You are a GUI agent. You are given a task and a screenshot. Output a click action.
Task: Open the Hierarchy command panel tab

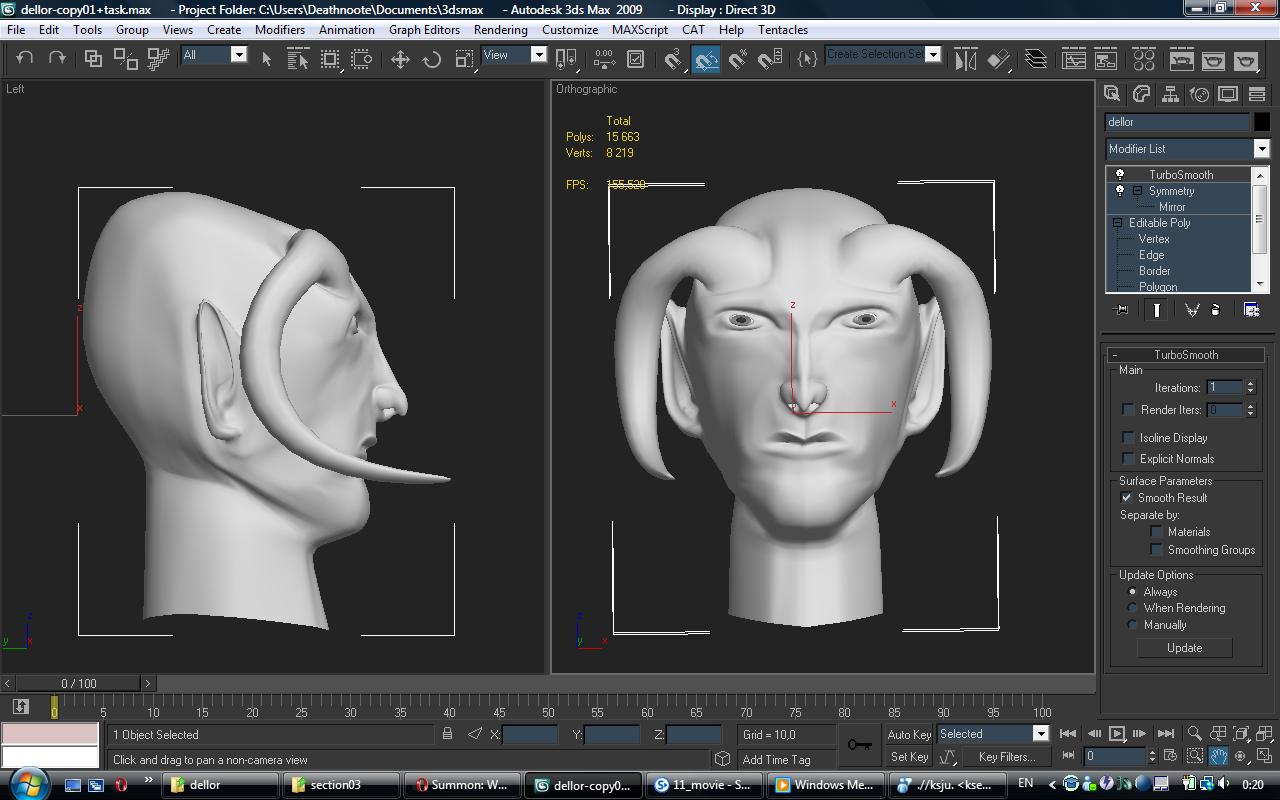coord(1169,94)
